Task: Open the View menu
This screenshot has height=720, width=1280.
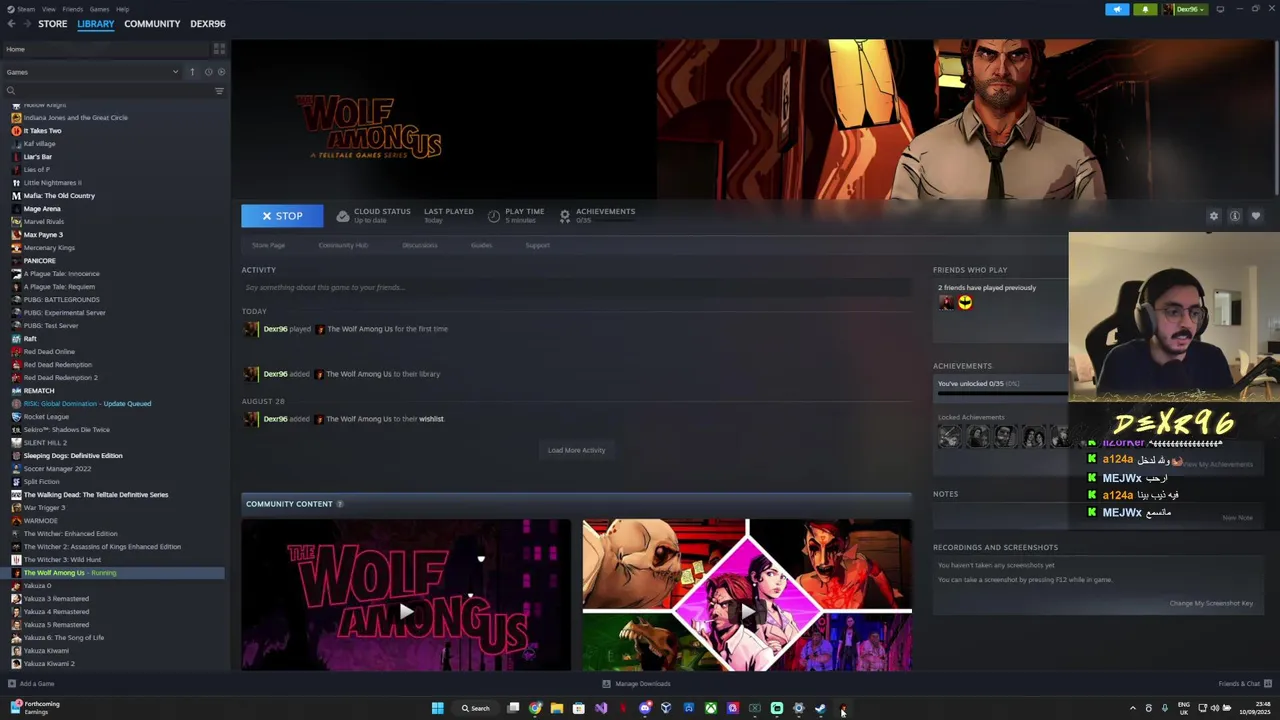Action: (48, 9)
